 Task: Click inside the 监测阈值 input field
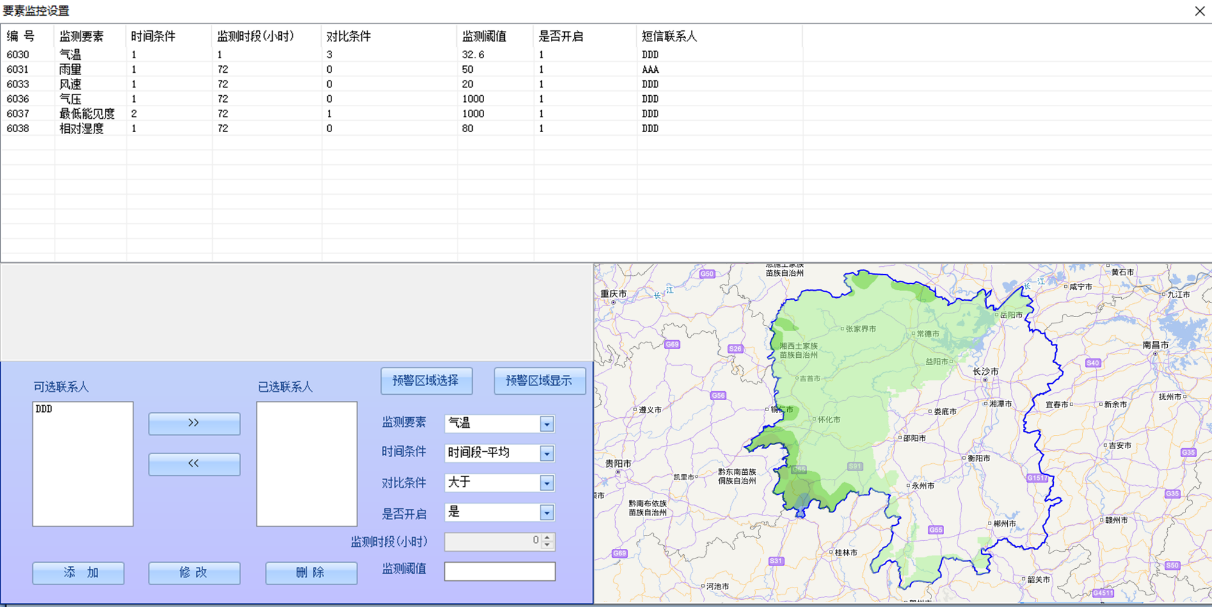click(500, 571)
